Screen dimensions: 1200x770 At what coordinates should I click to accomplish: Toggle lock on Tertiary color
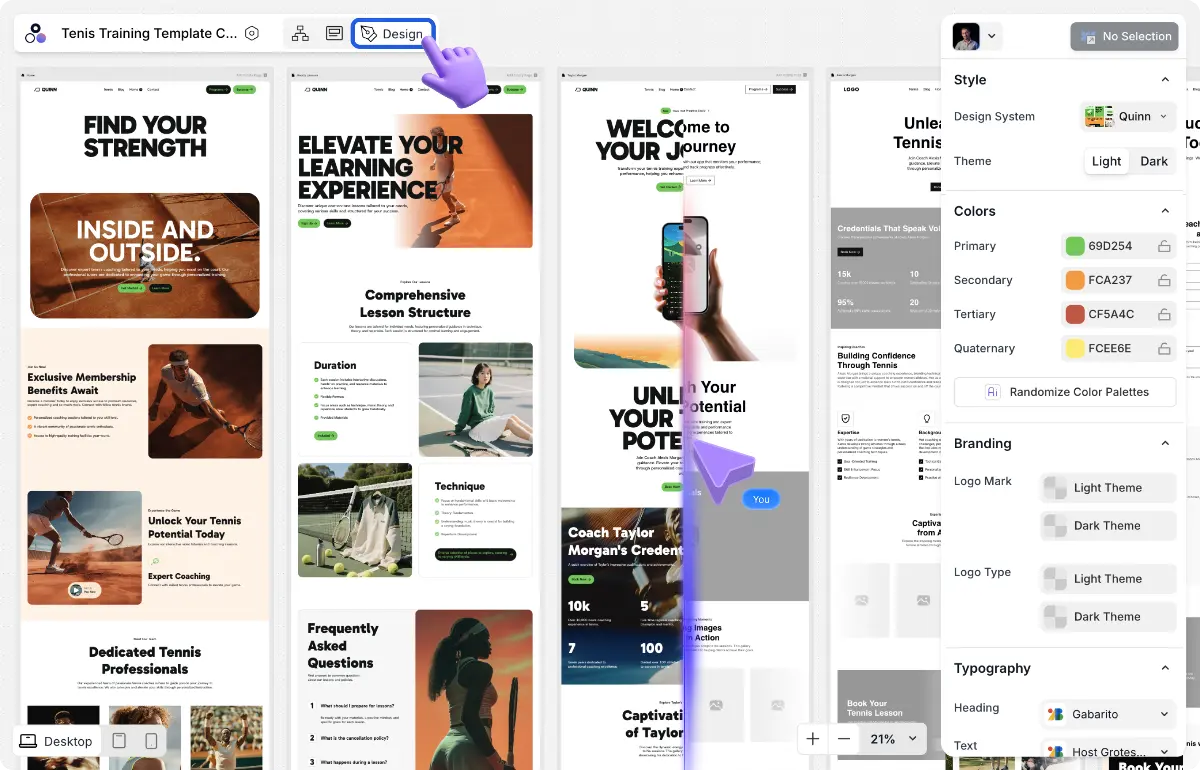pyautogui.click(x=1164, y=314)
